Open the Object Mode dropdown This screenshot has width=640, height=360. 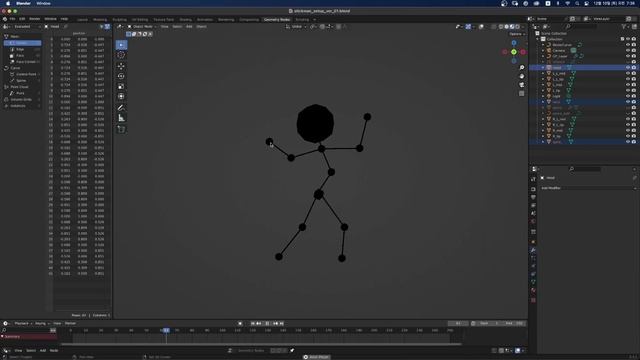click(x=142, y=27)
